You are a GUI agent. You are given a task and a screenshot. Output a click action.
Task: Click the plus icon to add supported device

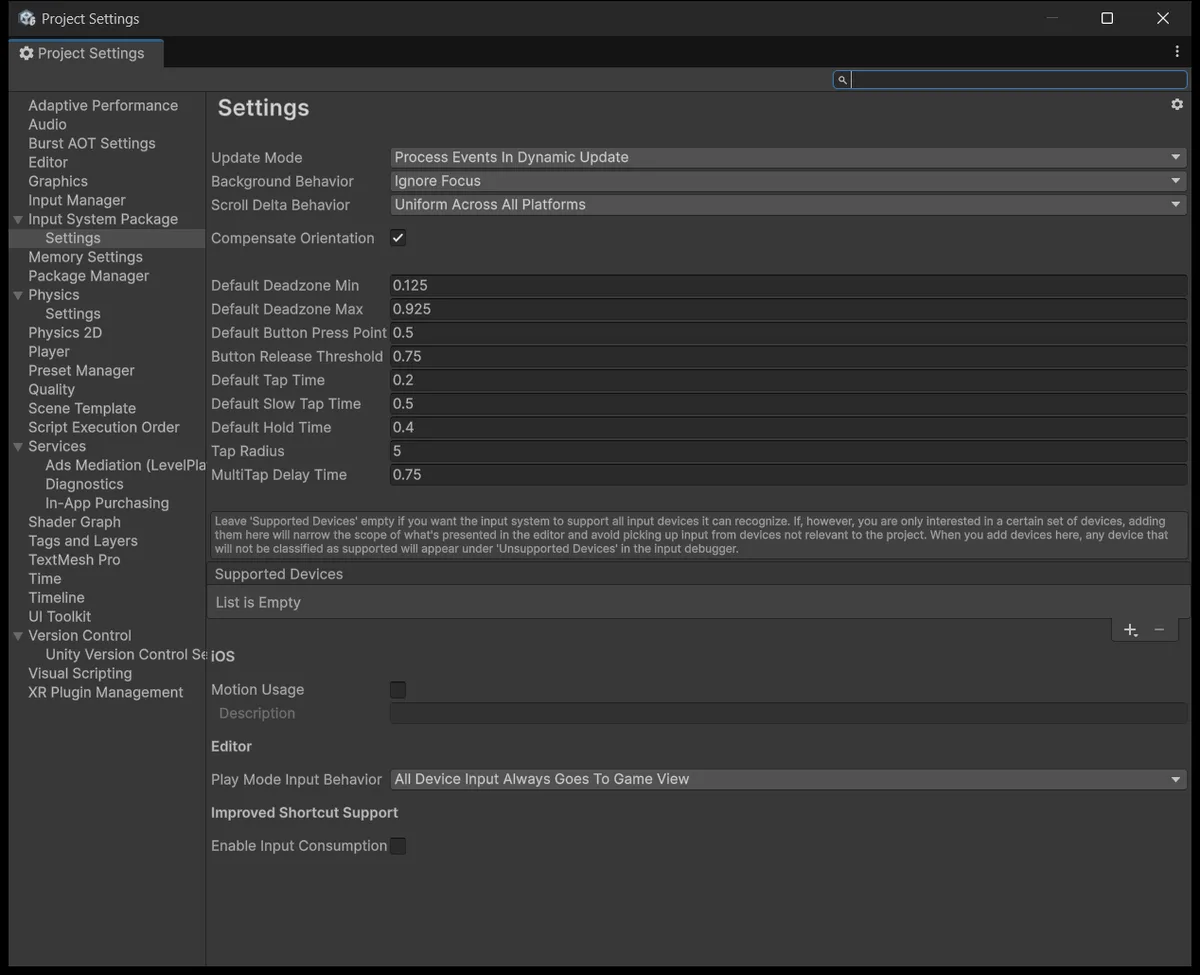tap(1130, 629)
